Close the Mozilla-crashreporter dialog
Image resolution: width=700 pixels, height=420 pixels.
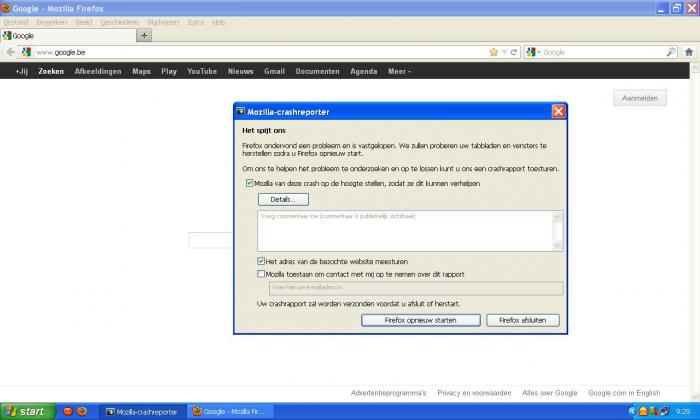(x=558, y=111)
